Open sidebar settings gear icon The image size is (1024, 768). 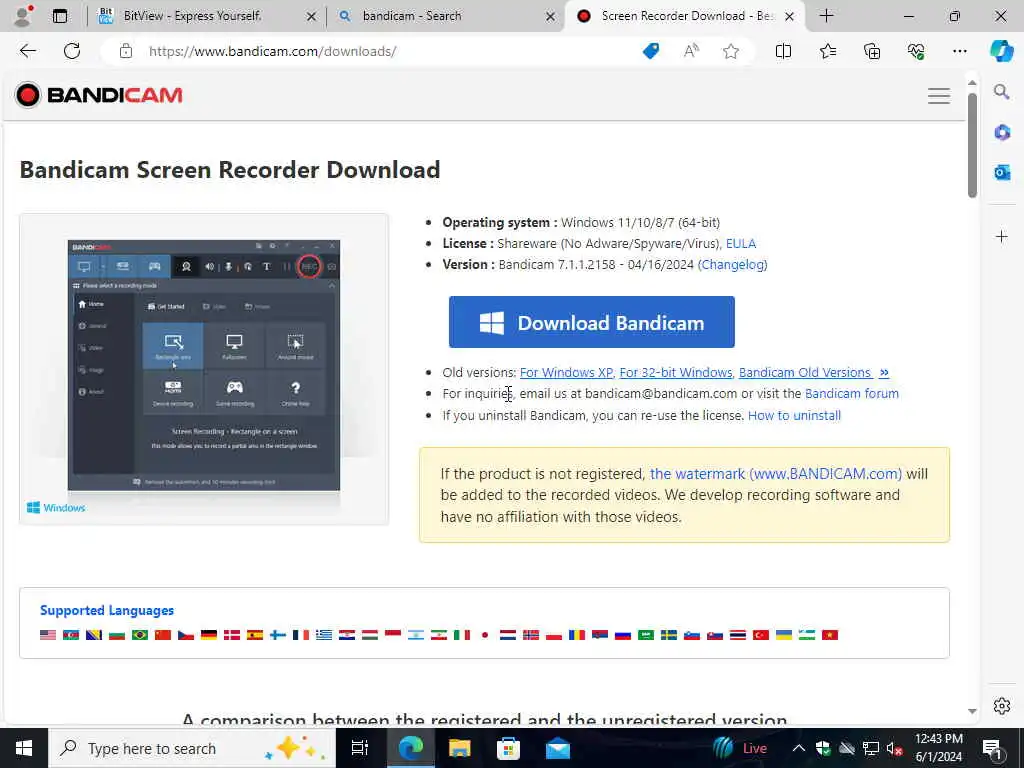pyautogui.click(x=1002, y=706)
